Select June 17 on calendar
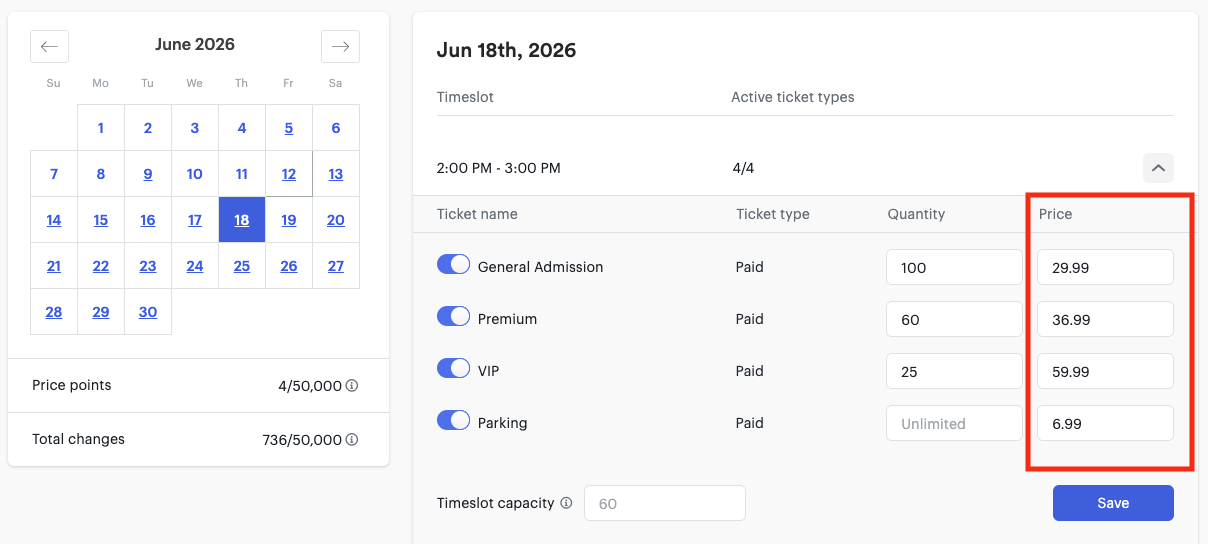The image size is (1208, 544). 195,220
